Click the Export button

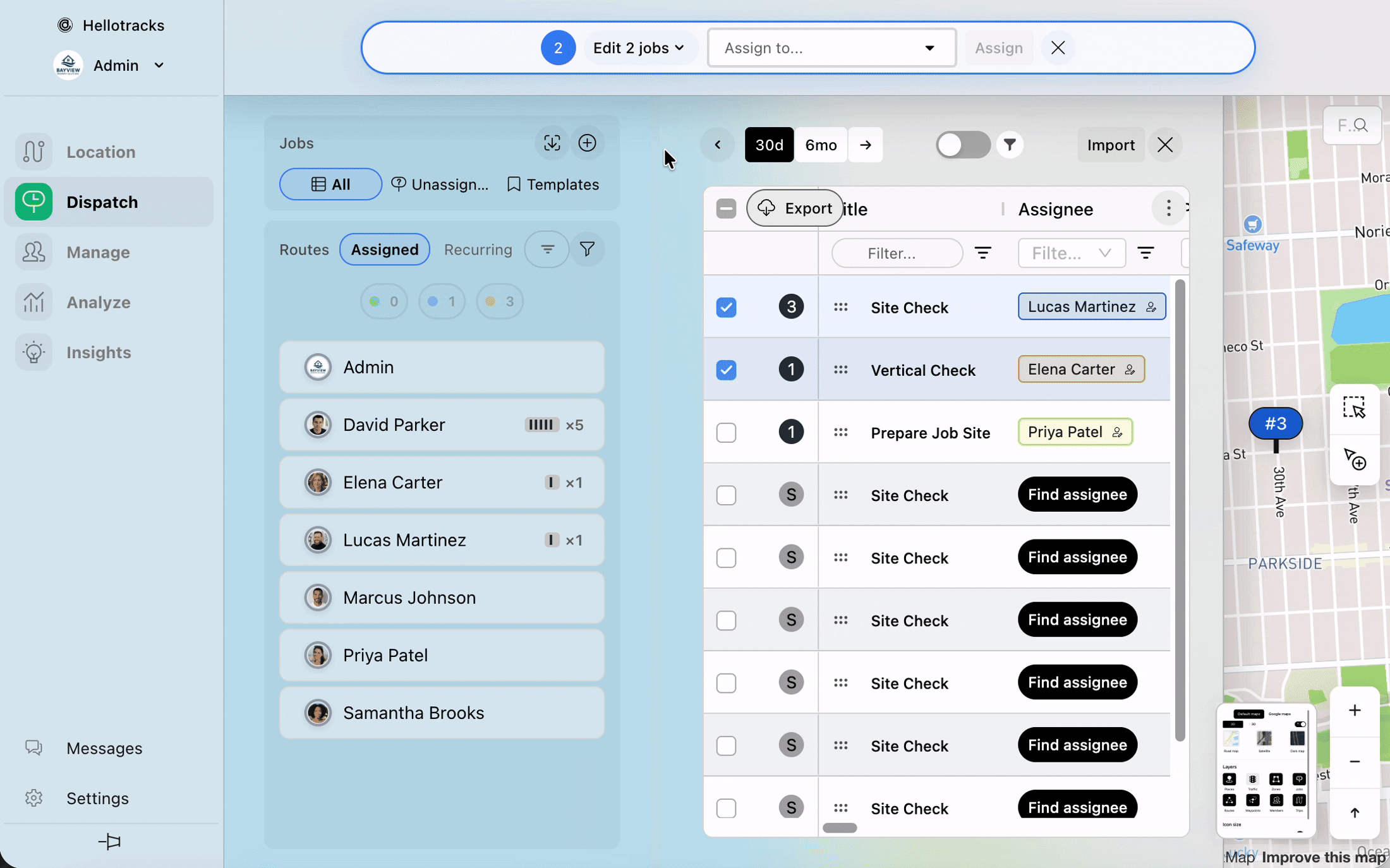pyautogui.click(x=795, y=208)
